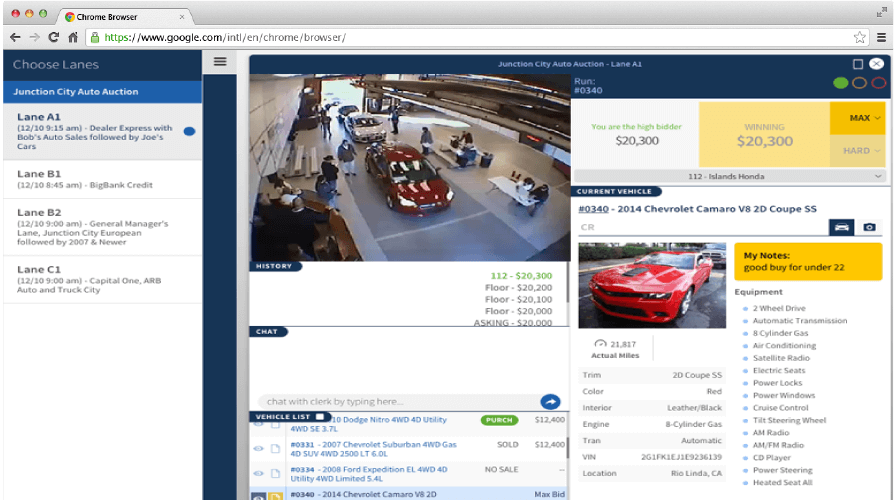Click the blue dot indicator for Lane A1
894x500 pixels.
[189, 131]
